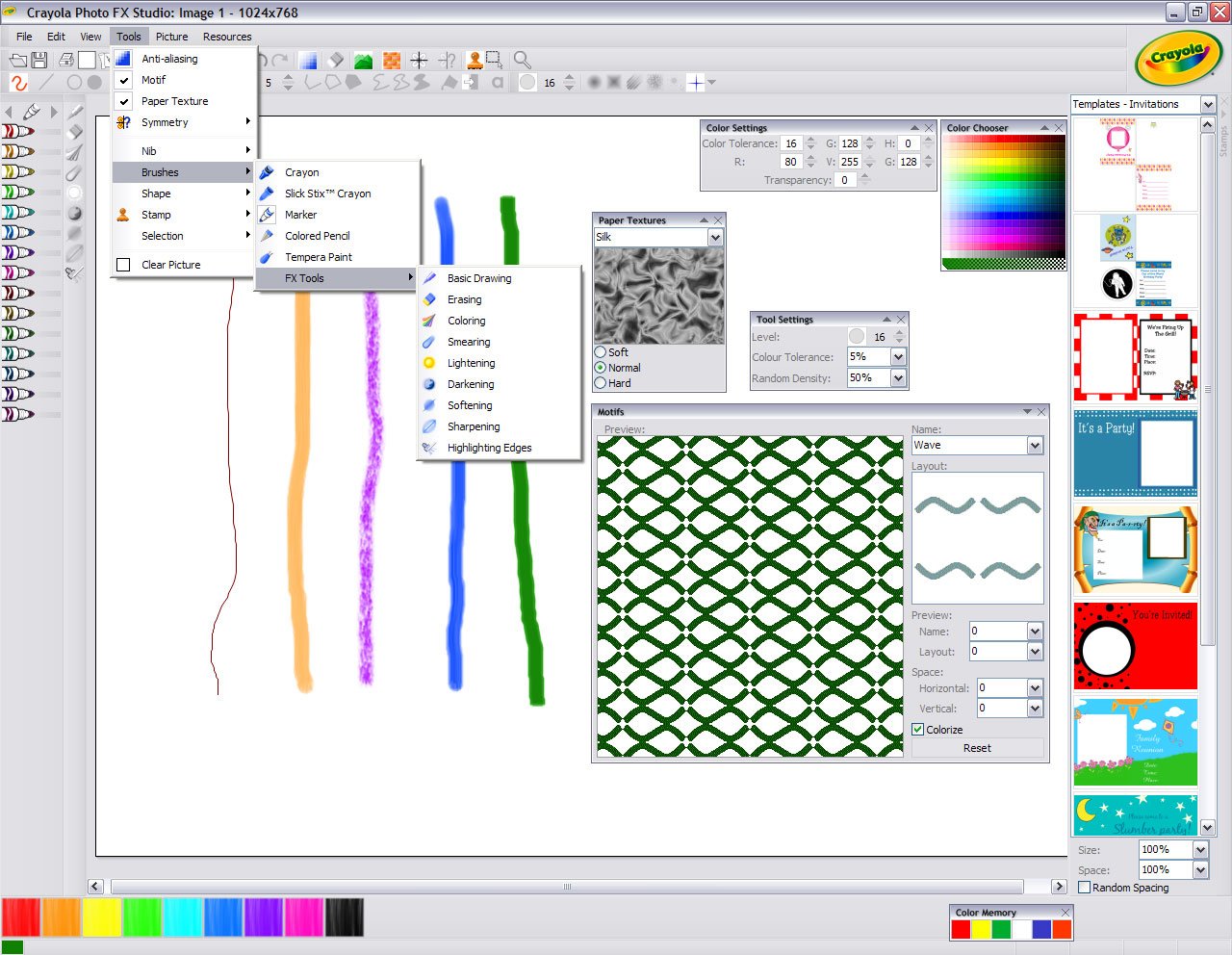Open the Templates - Invitations dropdown

pyautogui.click(x=1208, y=104)
